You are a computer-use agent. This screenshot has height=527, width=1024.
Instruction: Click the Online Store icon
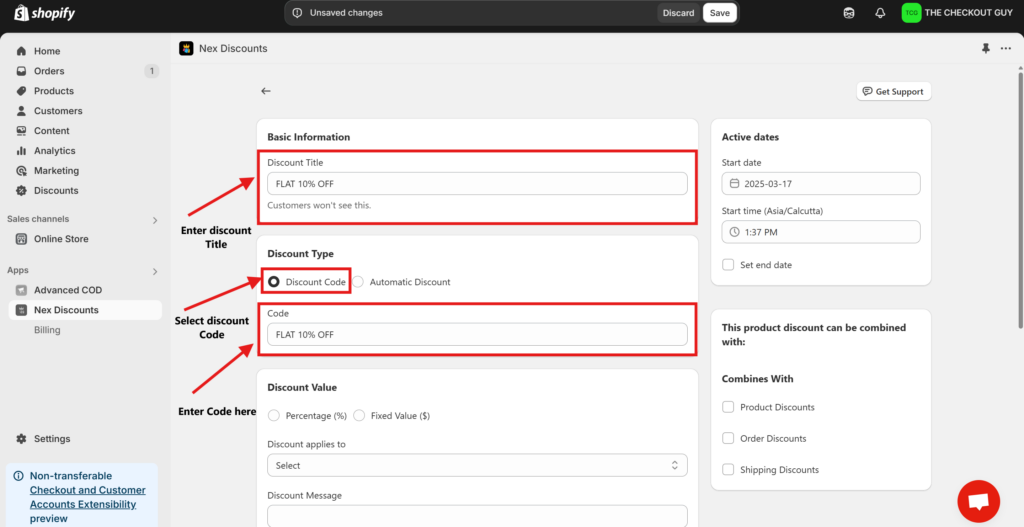(22, 239)
